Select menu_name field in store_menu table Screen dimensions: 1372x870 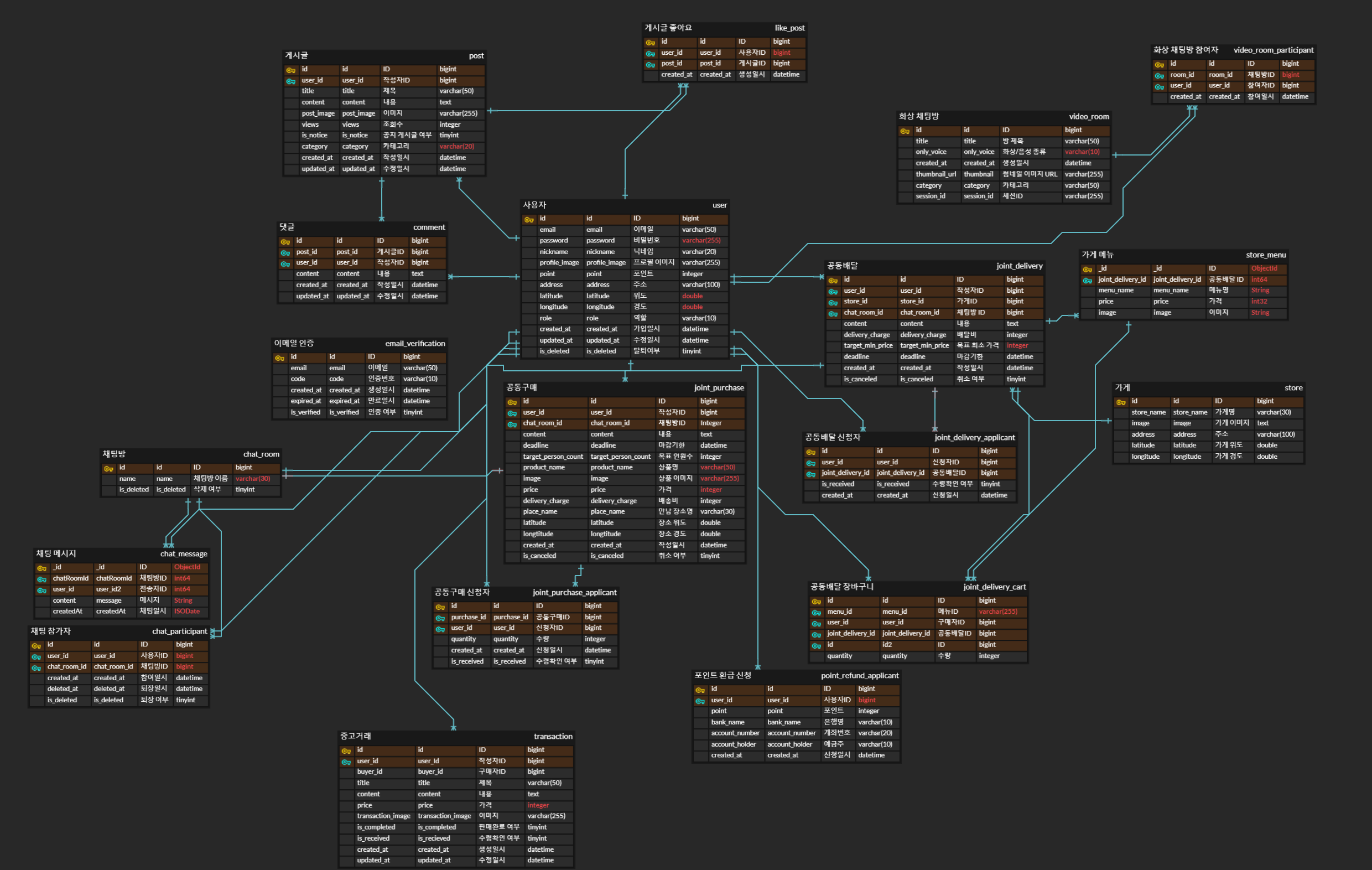pos(1116,291)
